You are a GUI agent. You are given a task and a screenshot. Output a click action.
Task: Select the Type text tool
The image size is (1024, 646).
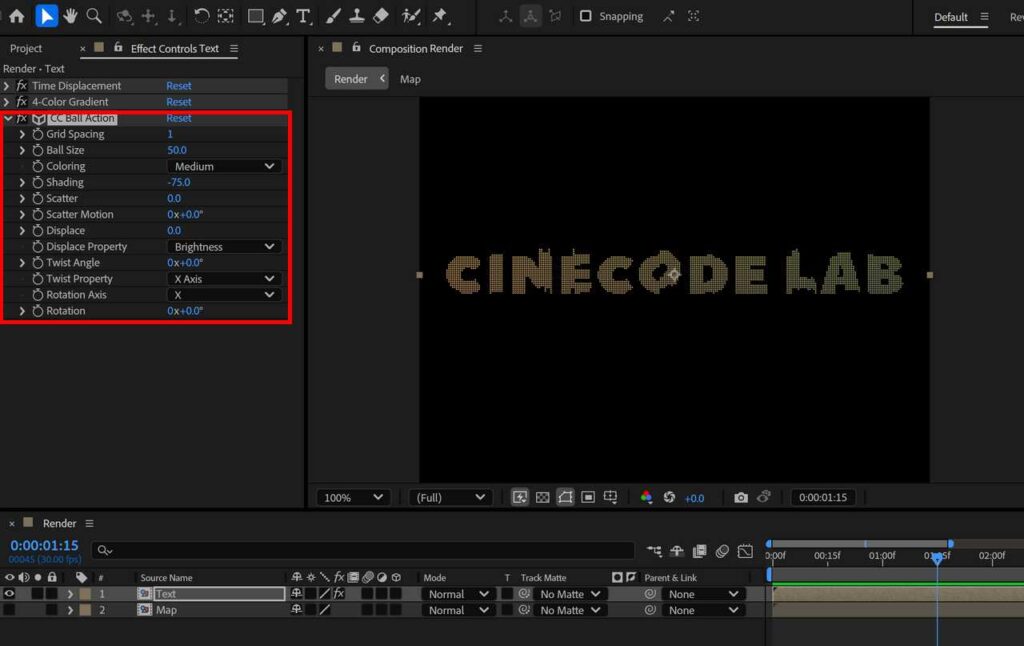303,16
